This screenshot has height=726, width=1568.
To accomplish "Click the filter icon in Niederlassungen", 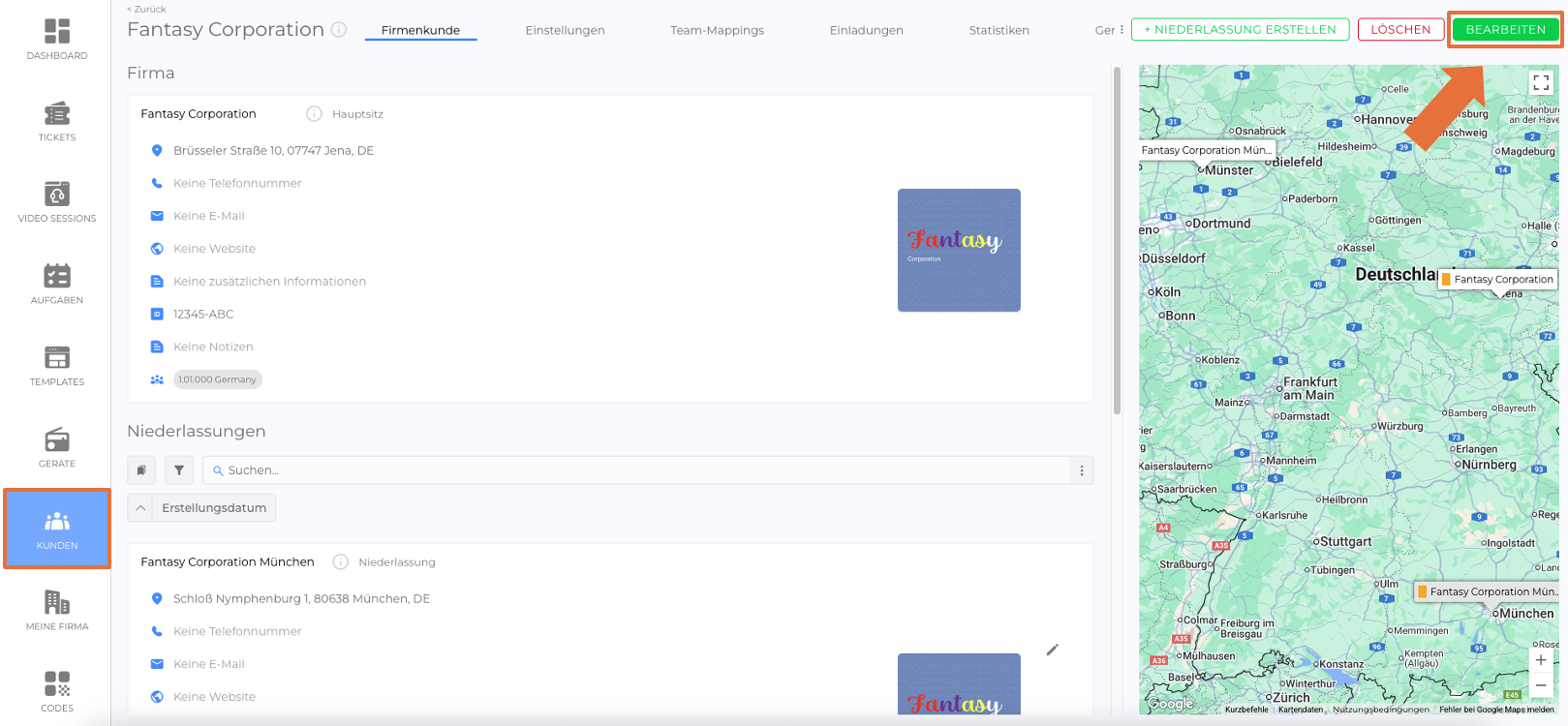I will (179, 470).
